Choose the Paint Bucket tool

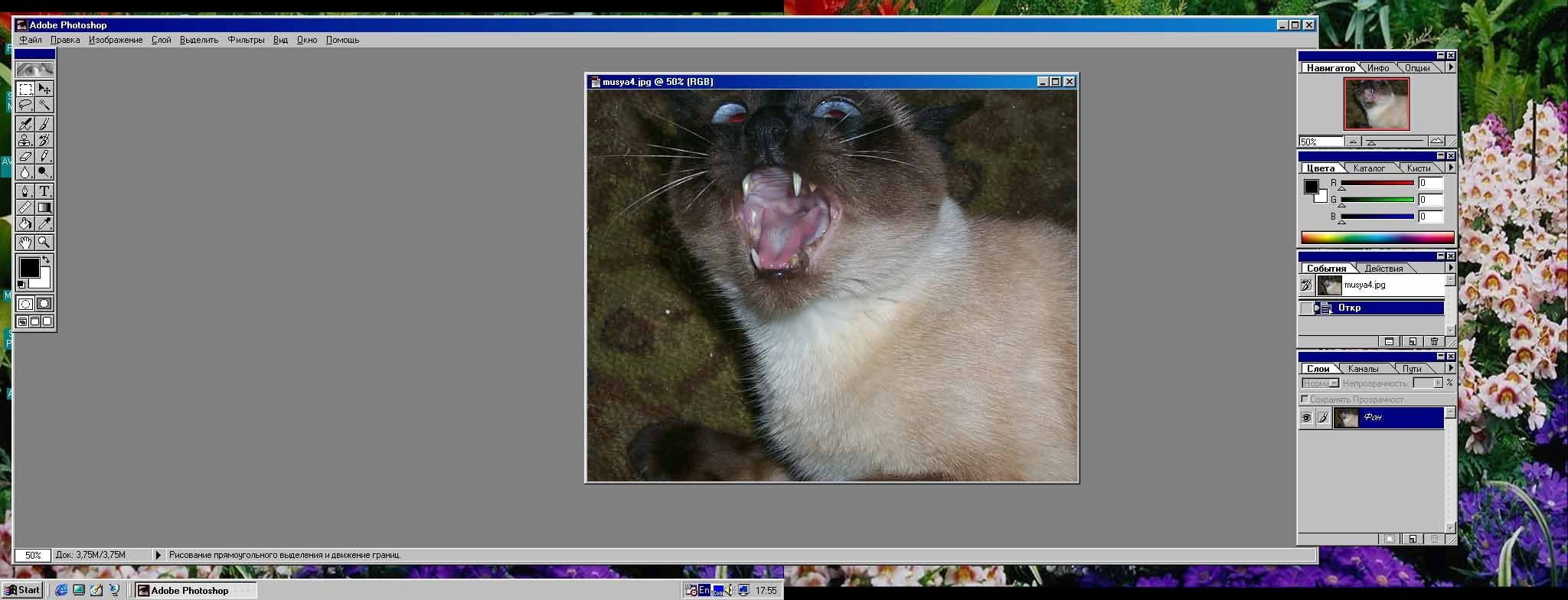coord(25,223)
